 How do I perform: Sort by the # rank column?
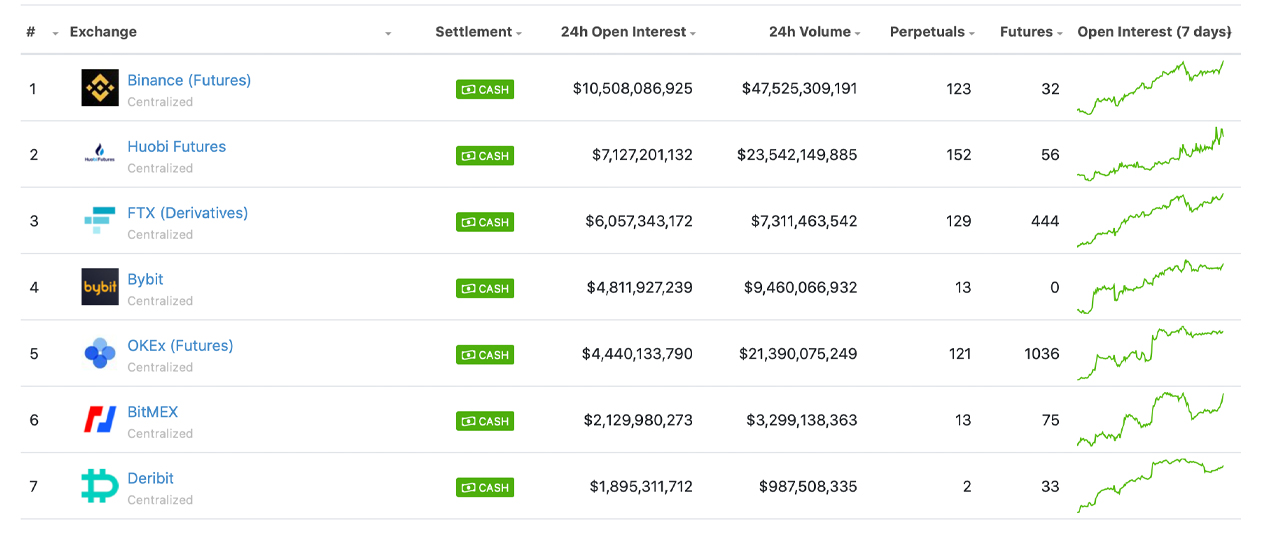[x=31, y=32]
